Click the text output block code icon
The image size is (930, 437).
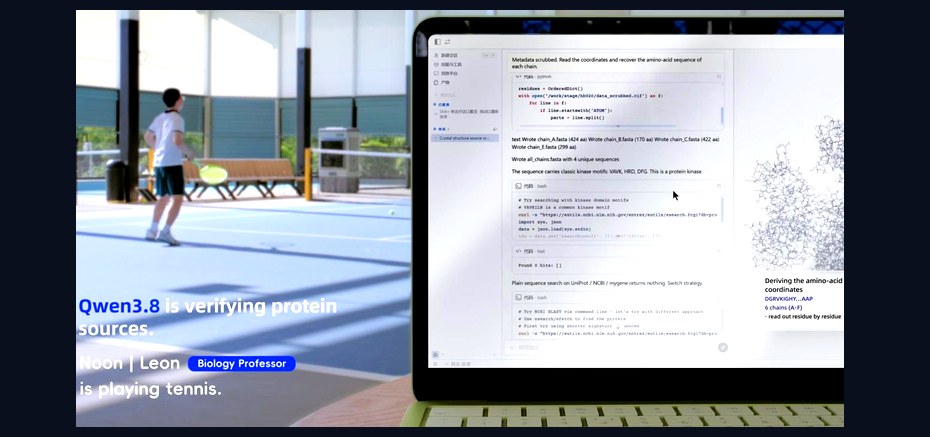(518, 251)
